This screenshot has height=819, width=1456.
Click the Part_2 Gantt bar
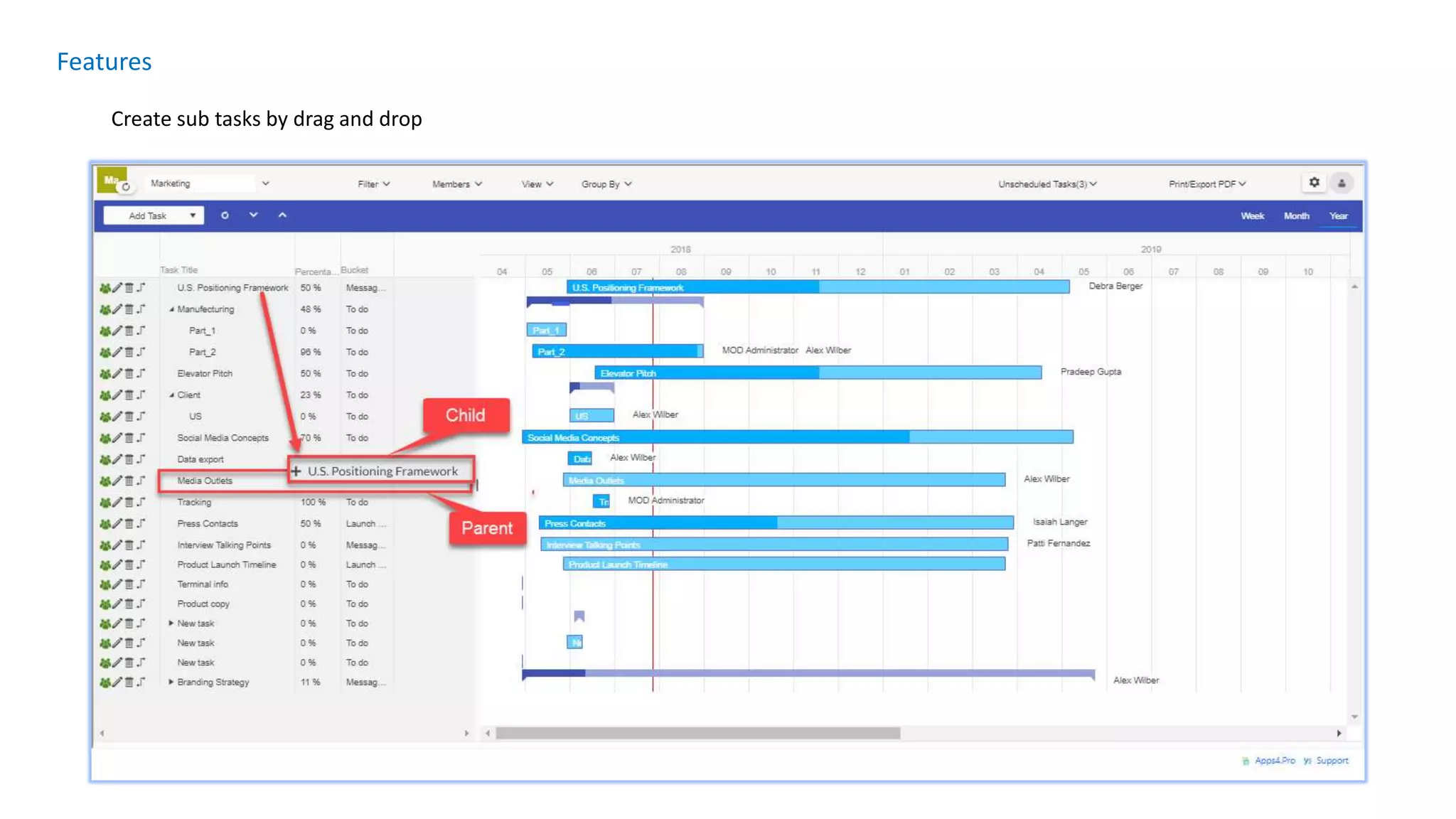618,351
